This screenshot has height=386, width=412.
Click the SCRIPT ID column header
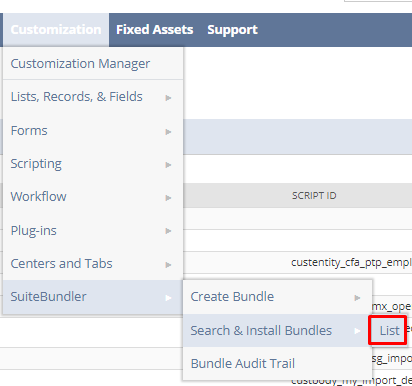(314, 195)
